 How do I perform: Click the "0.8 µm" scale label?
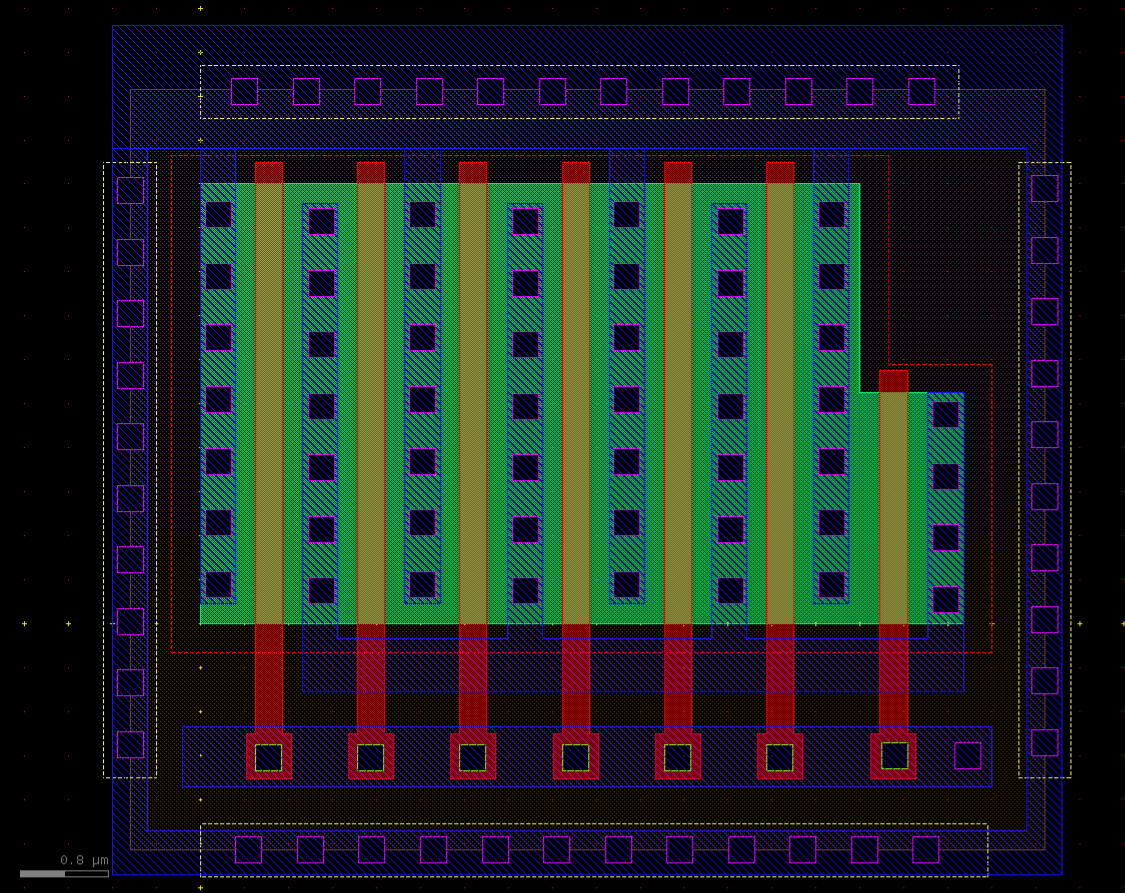coord(84,859)
